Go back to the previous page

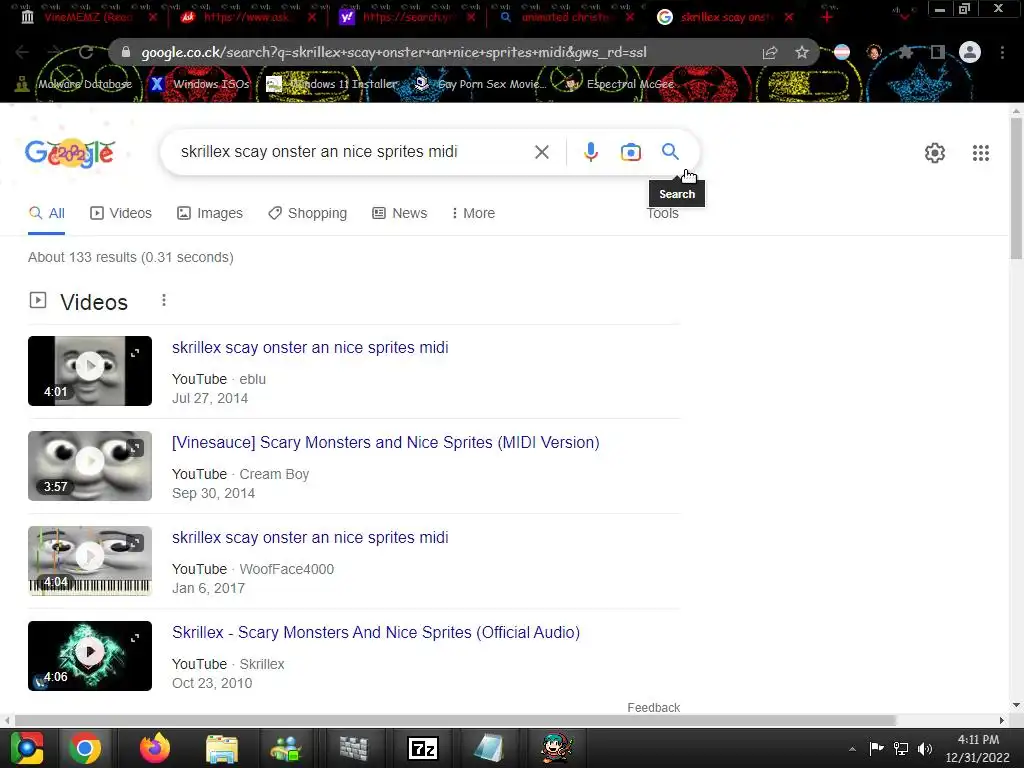coord(22,52)
